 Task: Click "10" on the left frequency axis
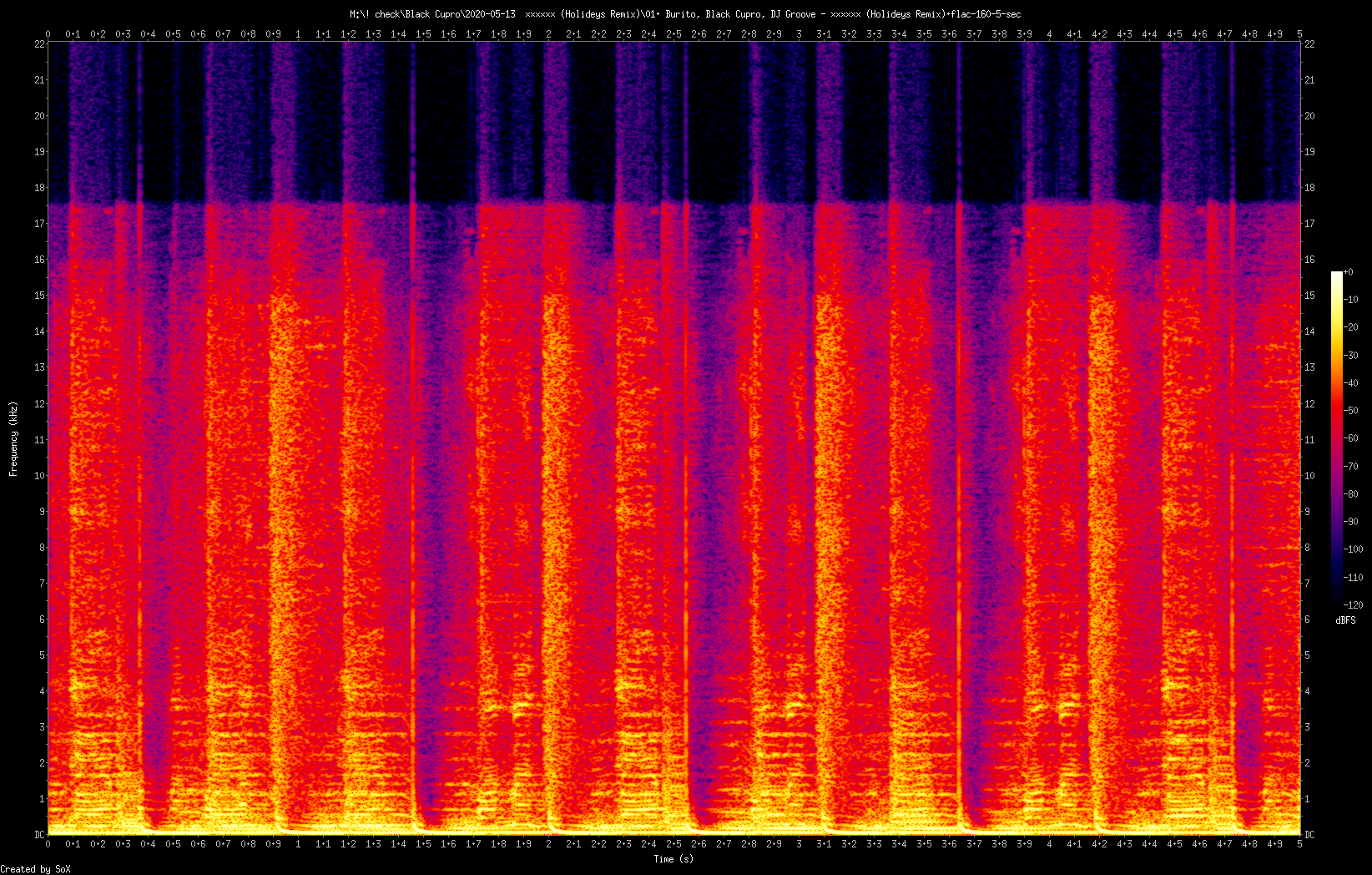pyautogui.click(x=39, y=476)
